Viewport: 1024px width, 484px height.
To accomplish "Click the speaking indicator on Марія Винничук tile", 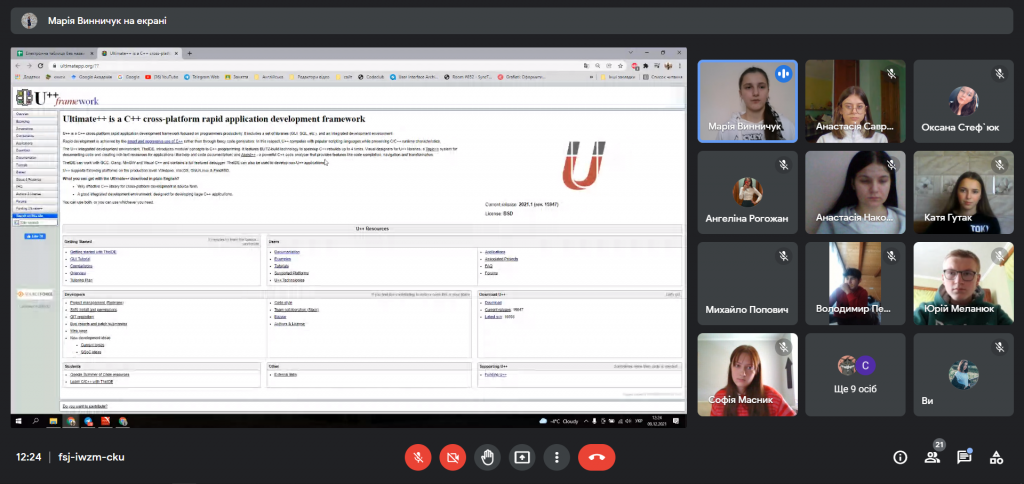I will coord(783,74).
